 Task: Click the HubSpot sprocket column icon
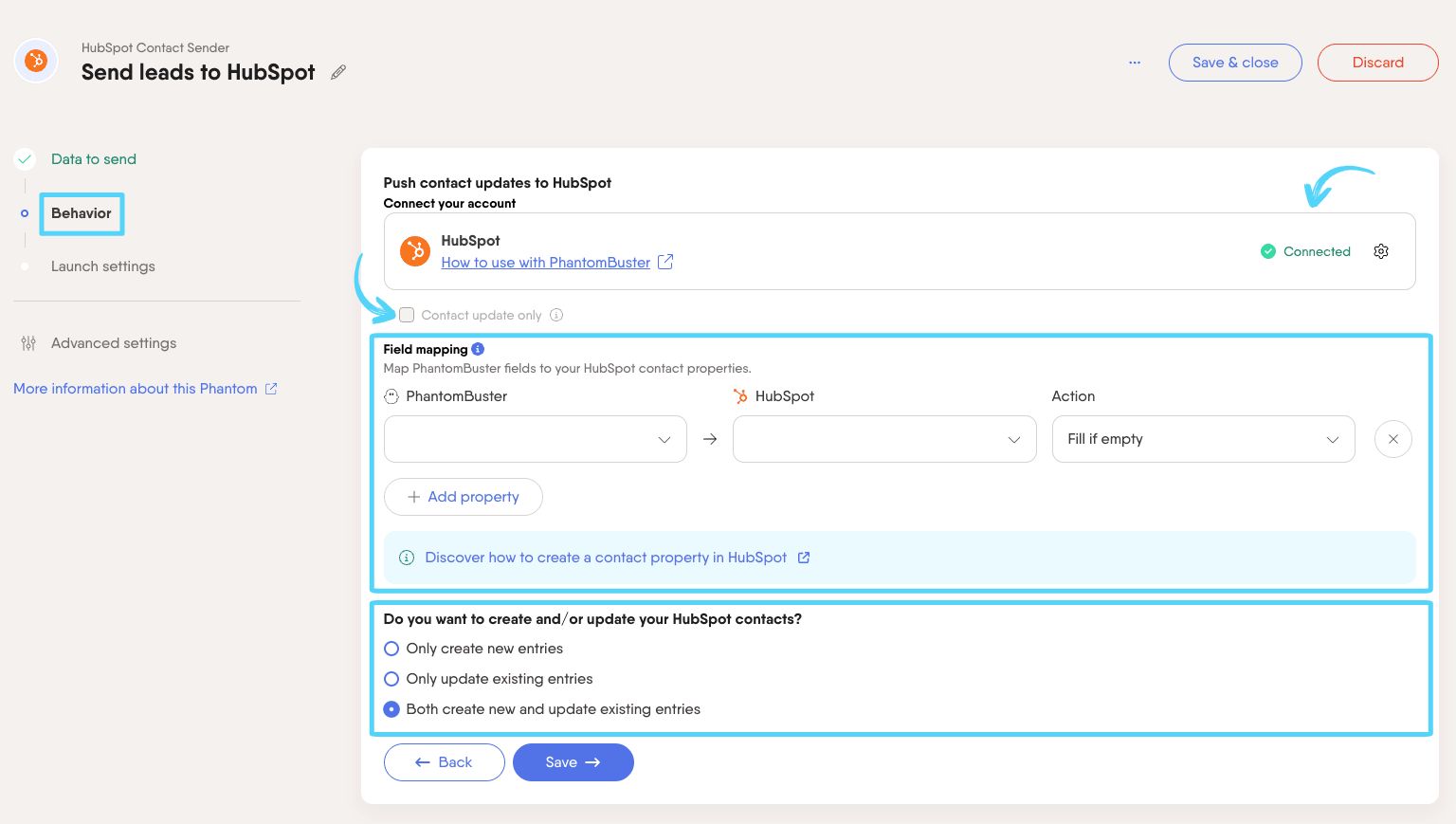740,396
